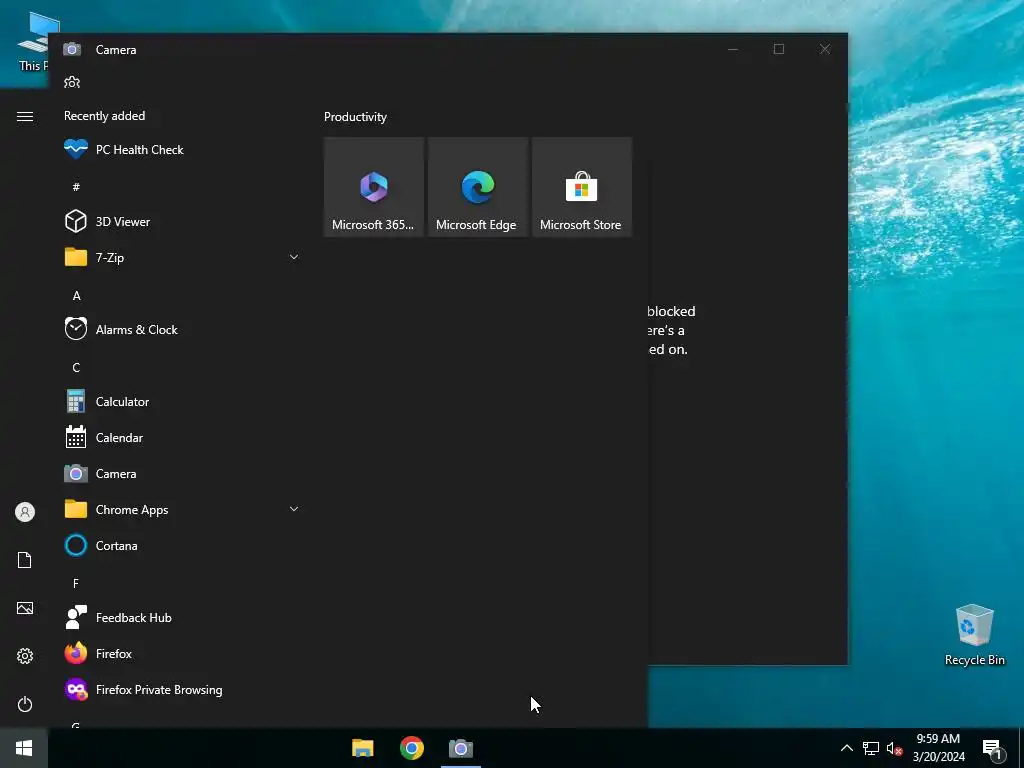
Task: Launch 3D Viewer from app list
Action: point(181,221)
